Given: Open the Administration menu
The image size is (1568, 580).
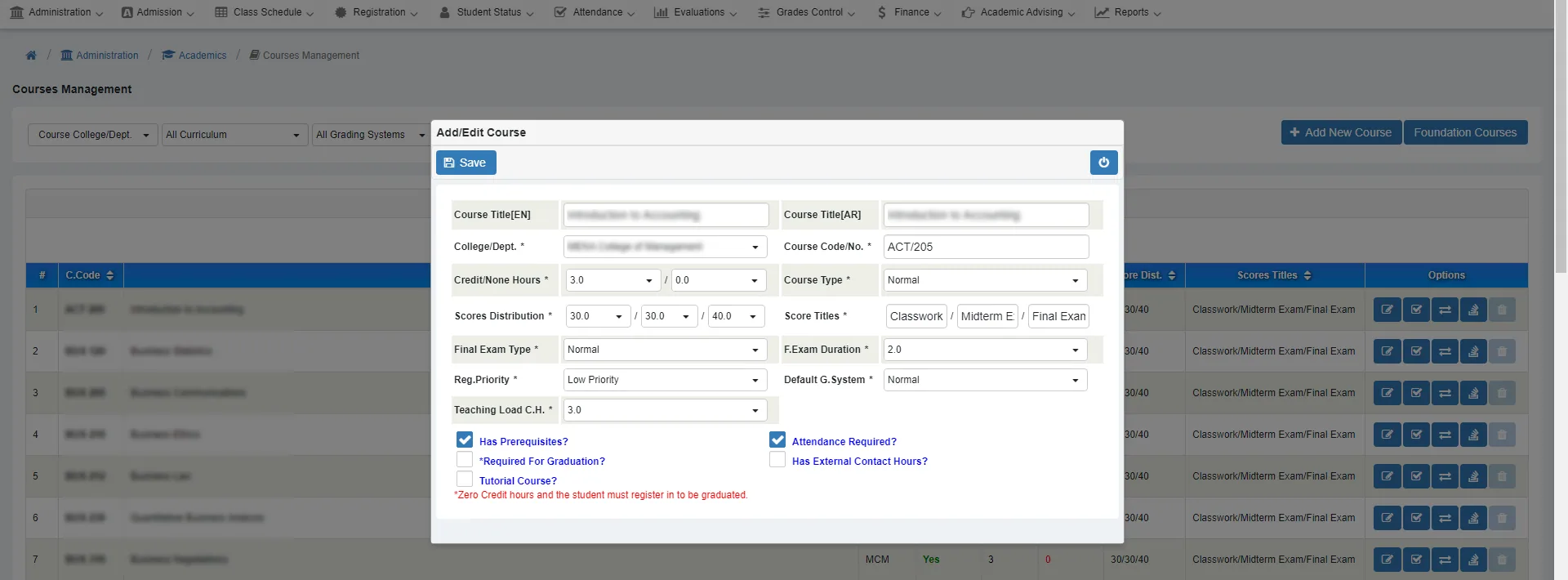Looking at the screenshot, I should coord(56,12).
